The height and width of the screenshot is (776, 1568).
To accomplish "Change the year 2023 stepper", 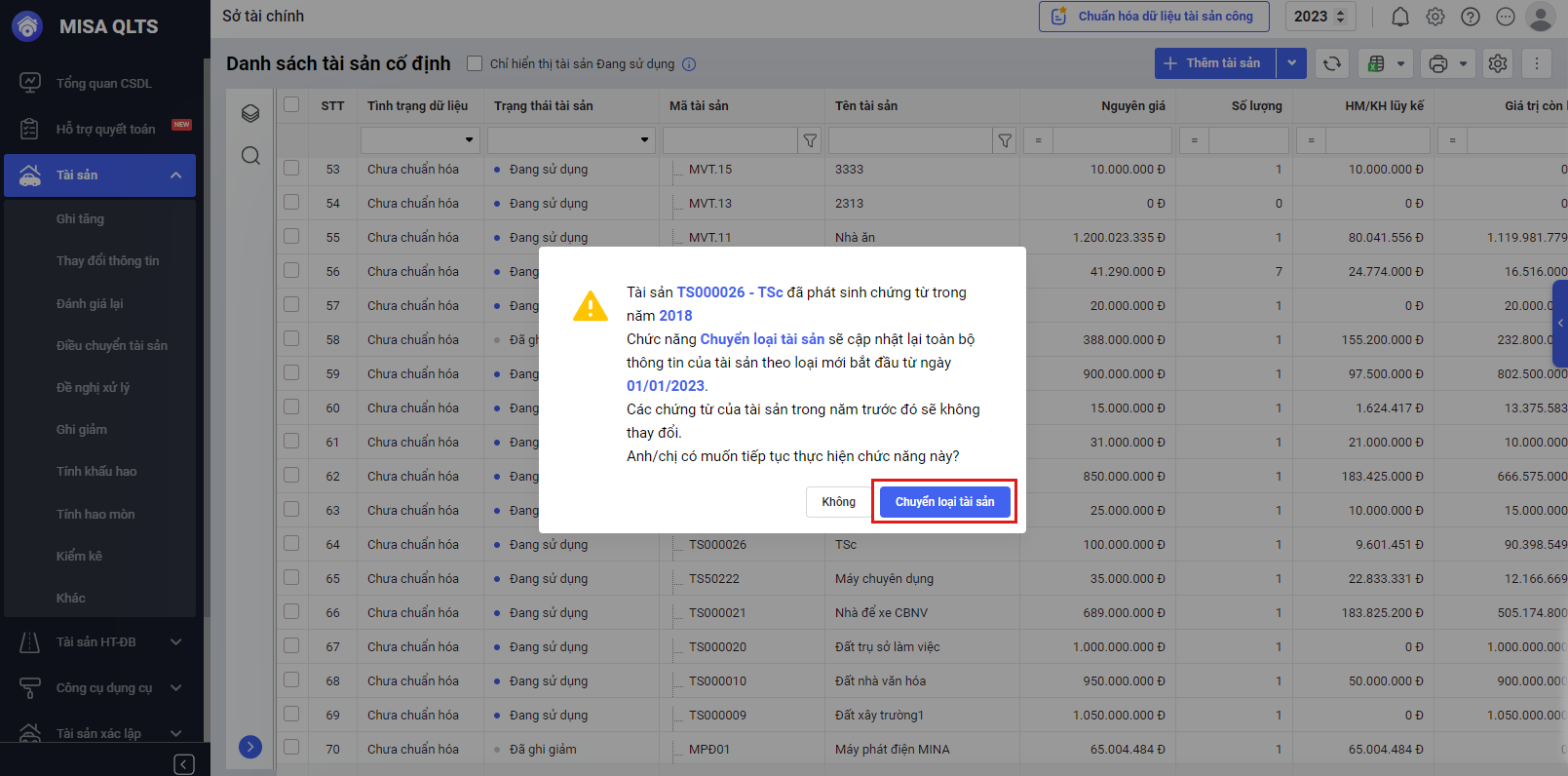I will click(x=1340, y=17).
